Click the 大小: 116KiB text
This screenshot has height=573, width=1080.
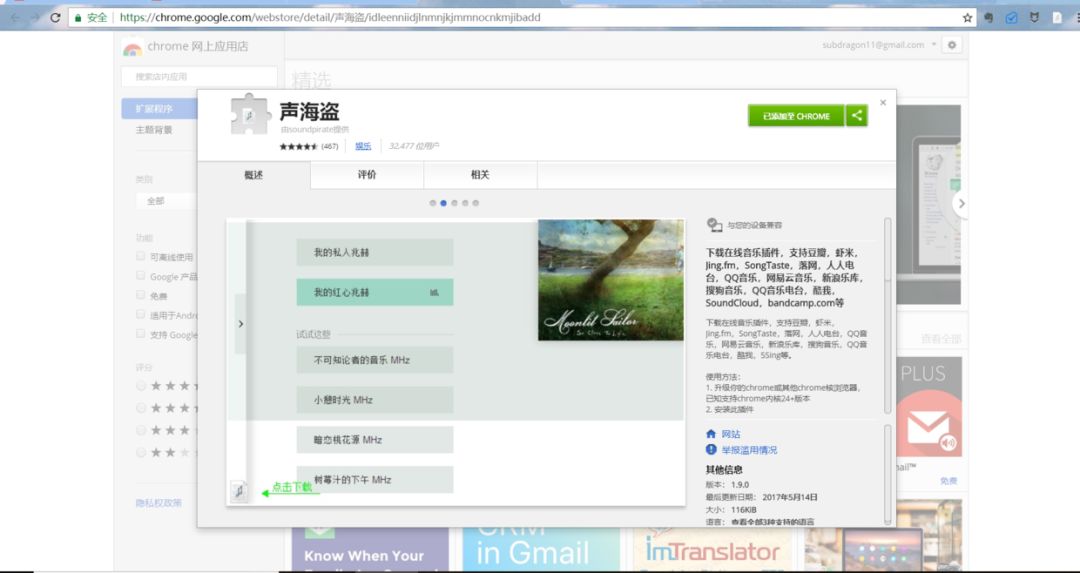click(x=731, y=510)
